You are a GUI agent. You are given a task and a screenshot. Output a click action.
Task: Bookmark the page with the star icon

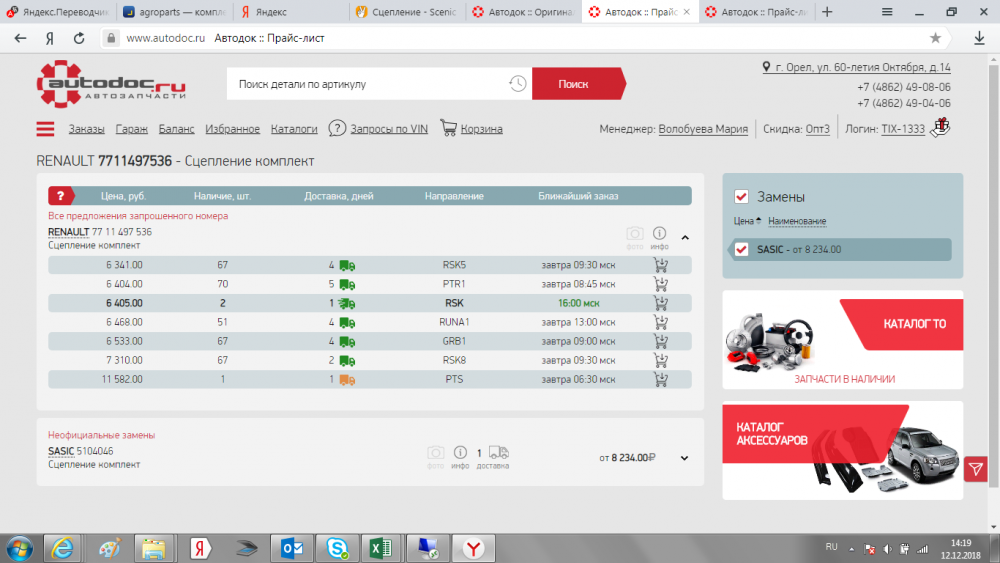[935, 38]
